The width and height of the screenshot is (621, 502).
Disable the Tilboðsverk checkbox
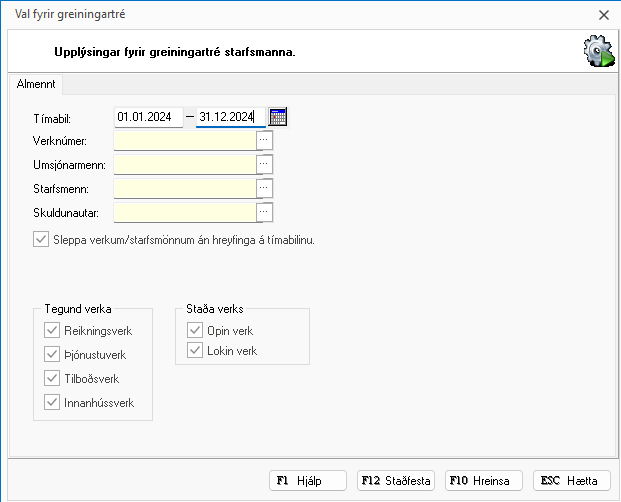pos(52,378)
